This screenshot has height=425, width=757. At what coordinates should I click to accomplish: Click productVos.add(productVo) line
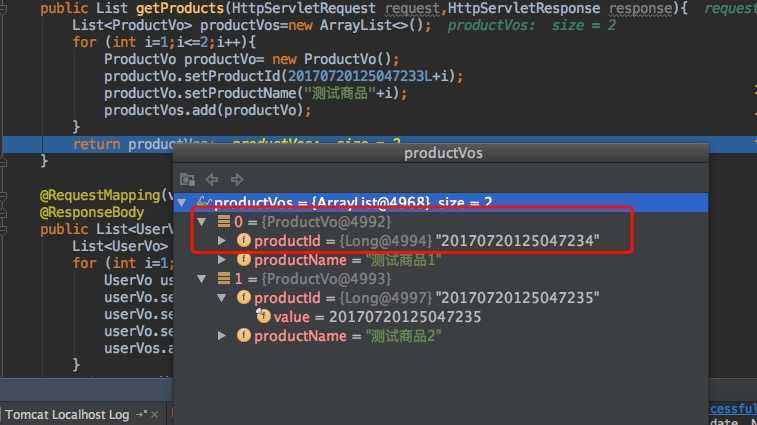(208, 110)
